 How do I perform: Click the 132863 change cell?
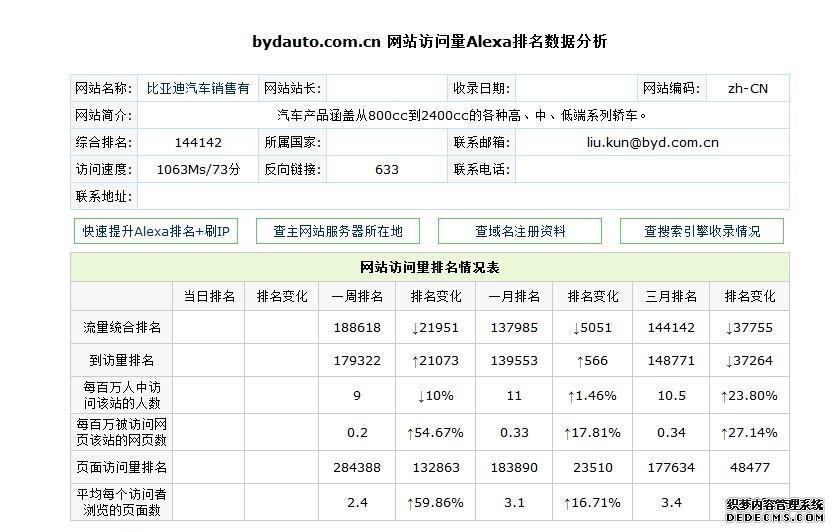[x=435, y=468]
